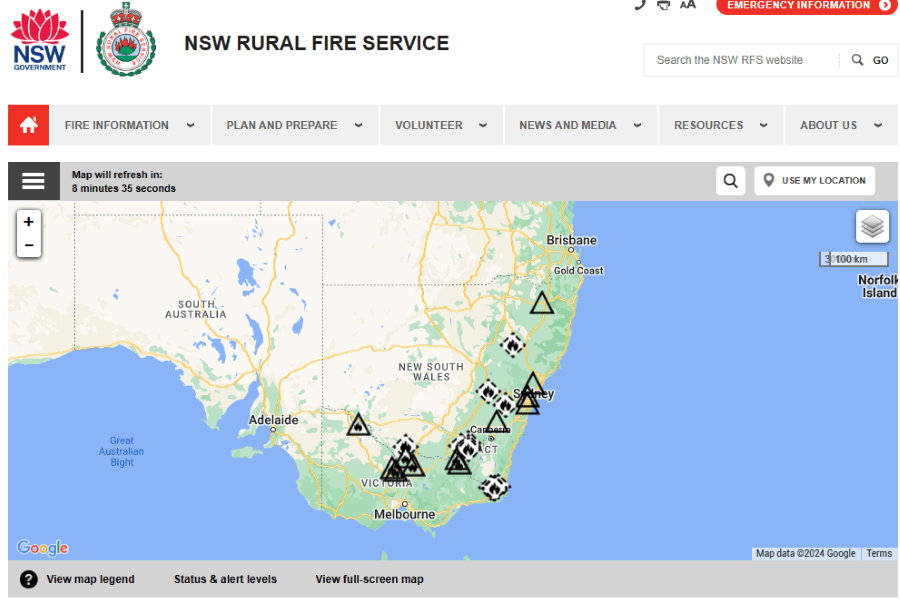Click the Google logo on map
The height and width of the screenshot is (600, 900).
[x=42, y=548]
